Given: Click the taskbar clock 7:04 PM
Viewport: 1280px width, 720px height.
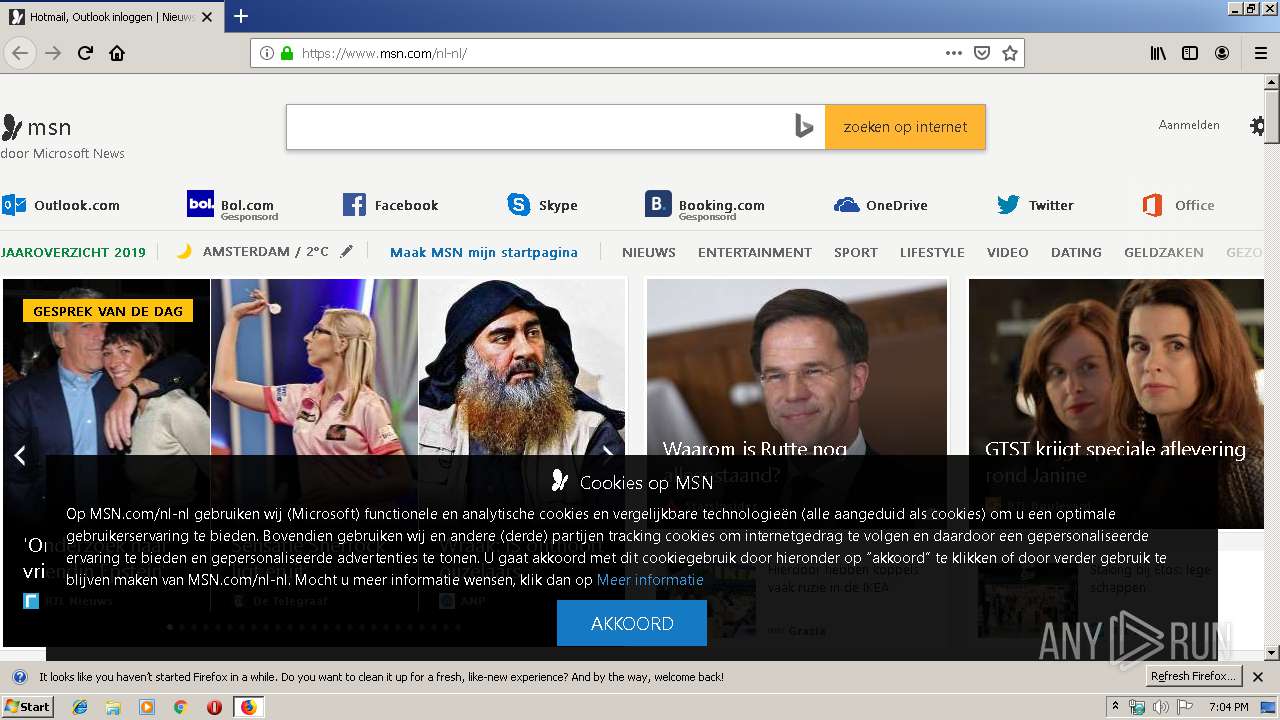Looking at the screenshot, I should click(x=1228, y=707).
